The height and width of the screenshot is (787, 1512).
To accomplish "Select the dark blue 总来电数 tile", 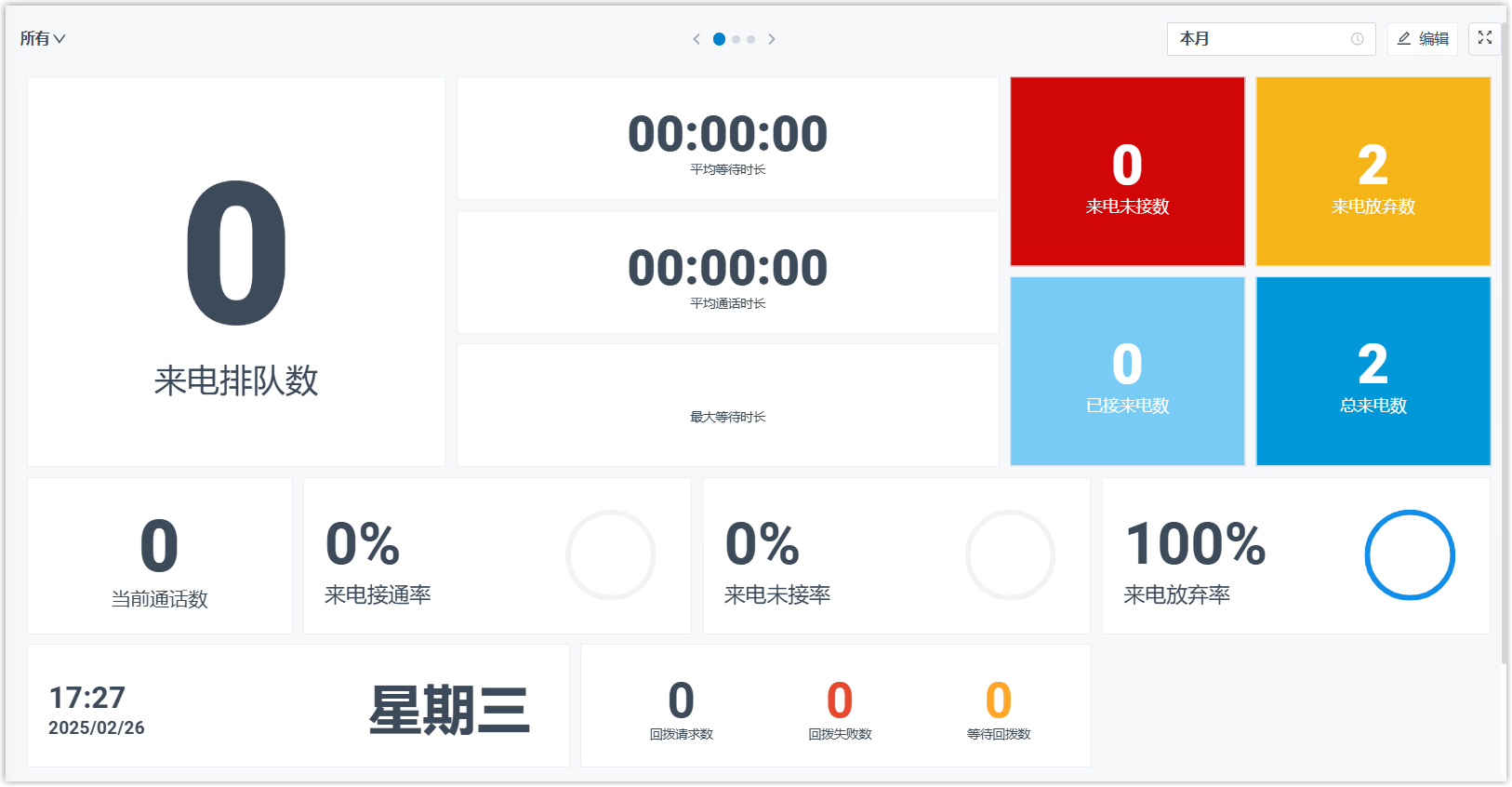I will pyautogui.click(x=1373, y=371).
